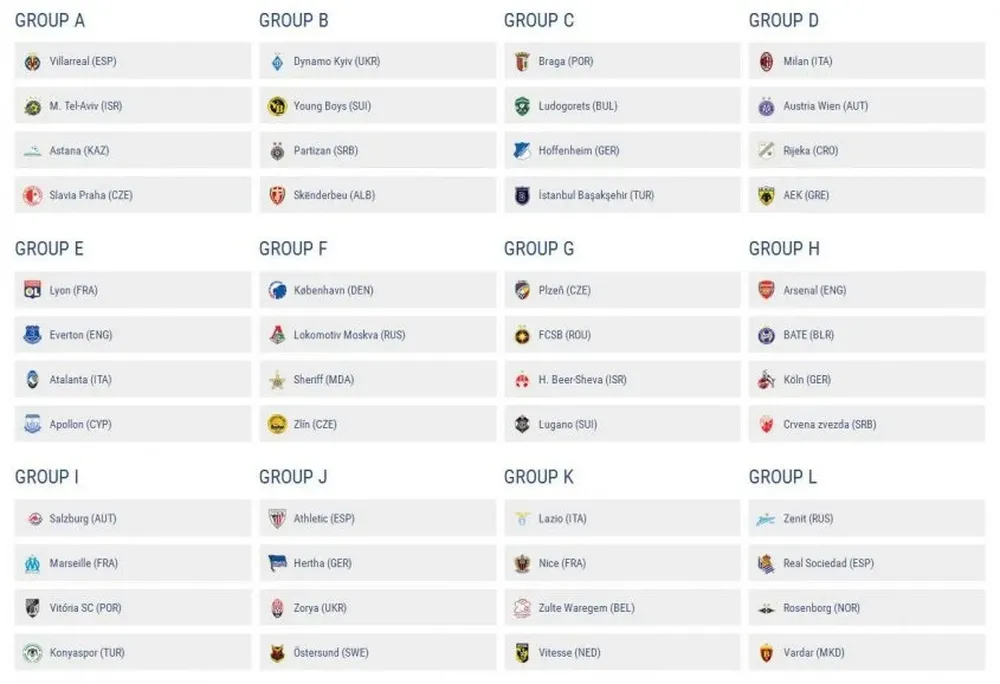1000x684 pixels.
Task: Click the GROUP G heading
Action: pyautogui.click(x=539, y=249)
